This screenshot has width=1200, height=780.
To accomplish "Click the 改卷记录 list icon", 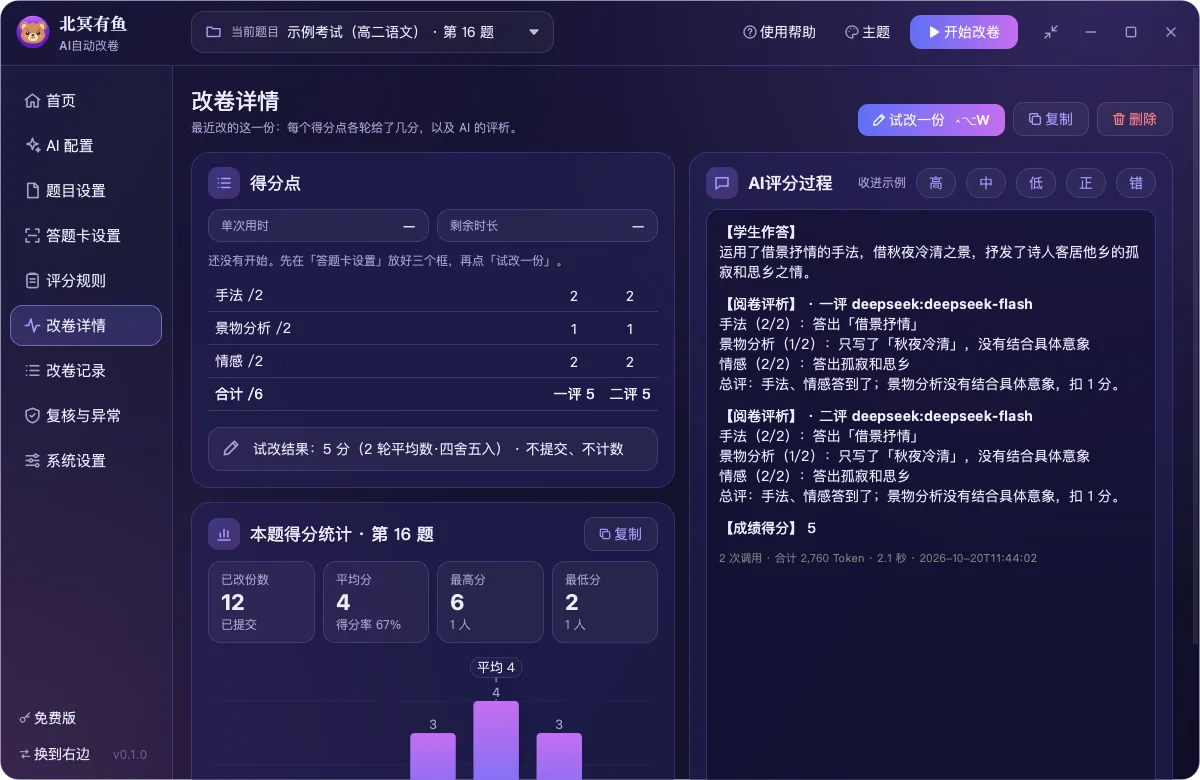I will tap(32, 370).
